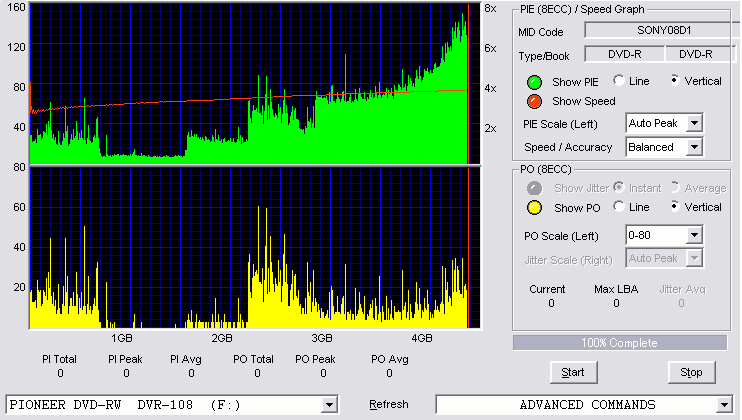The width and height of the screenshot is (742, 420).
Task: Click the Start button
Action: (573, 373)
